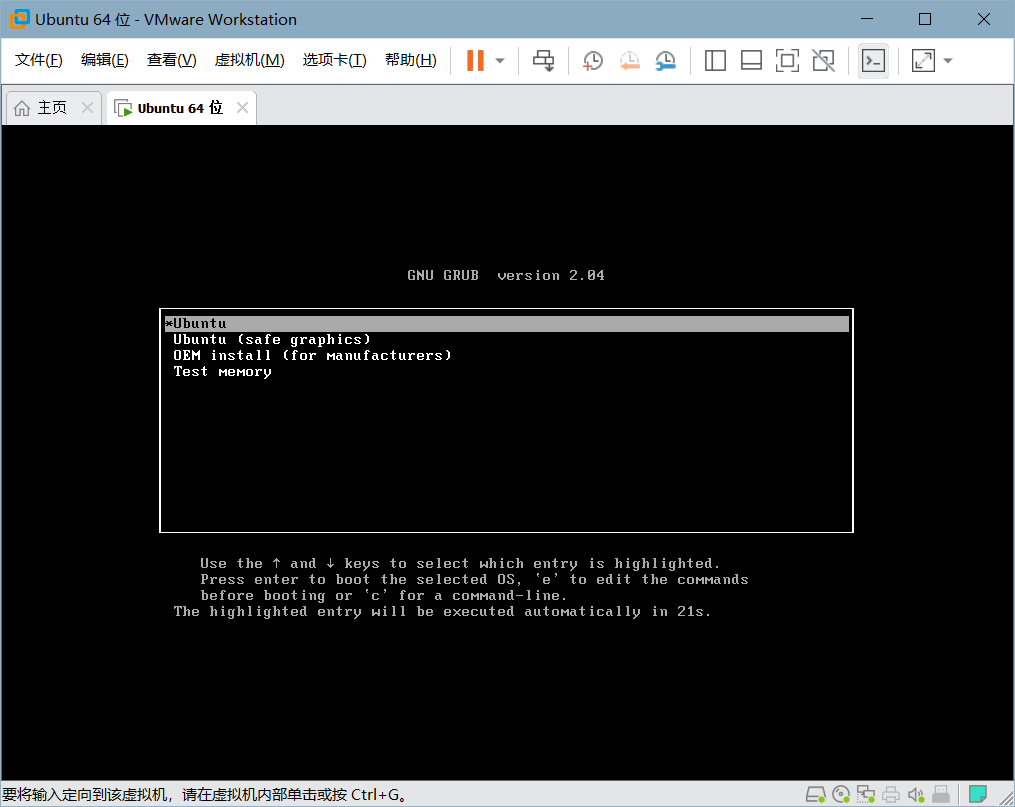This screenshot has width=1015, height=807.
Task: Open the 文件(F) menu
Action: [x=39, y=60]
